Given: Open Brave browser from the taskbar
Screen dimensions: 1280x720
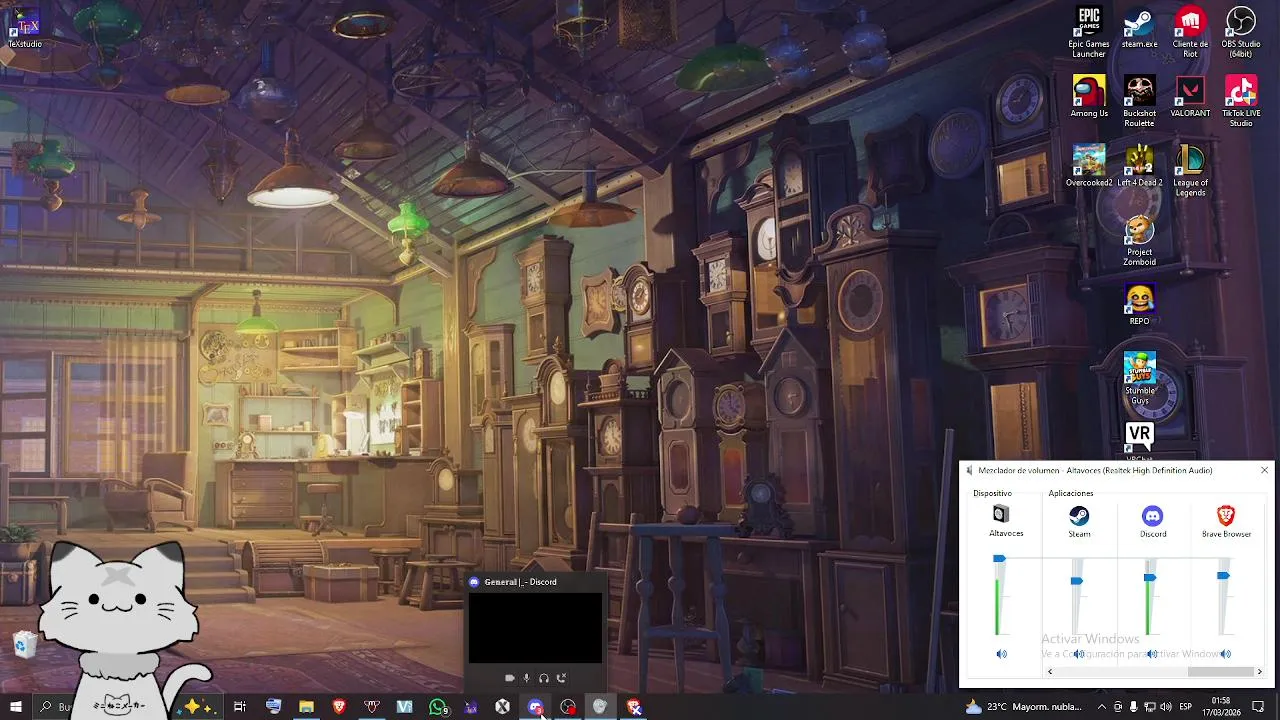Looking at the screenshot, I should 339,707.
